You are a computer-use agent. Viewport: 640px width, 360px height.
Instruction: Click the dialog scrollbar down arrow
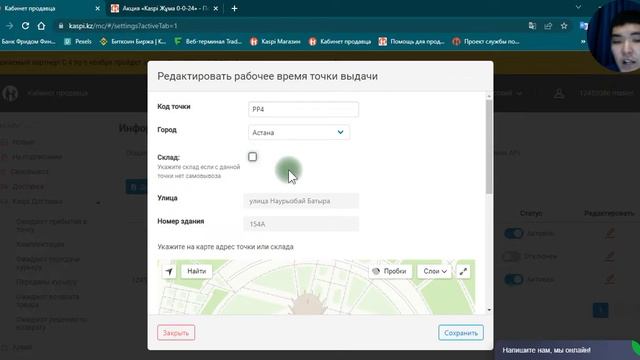pos(489,310)
